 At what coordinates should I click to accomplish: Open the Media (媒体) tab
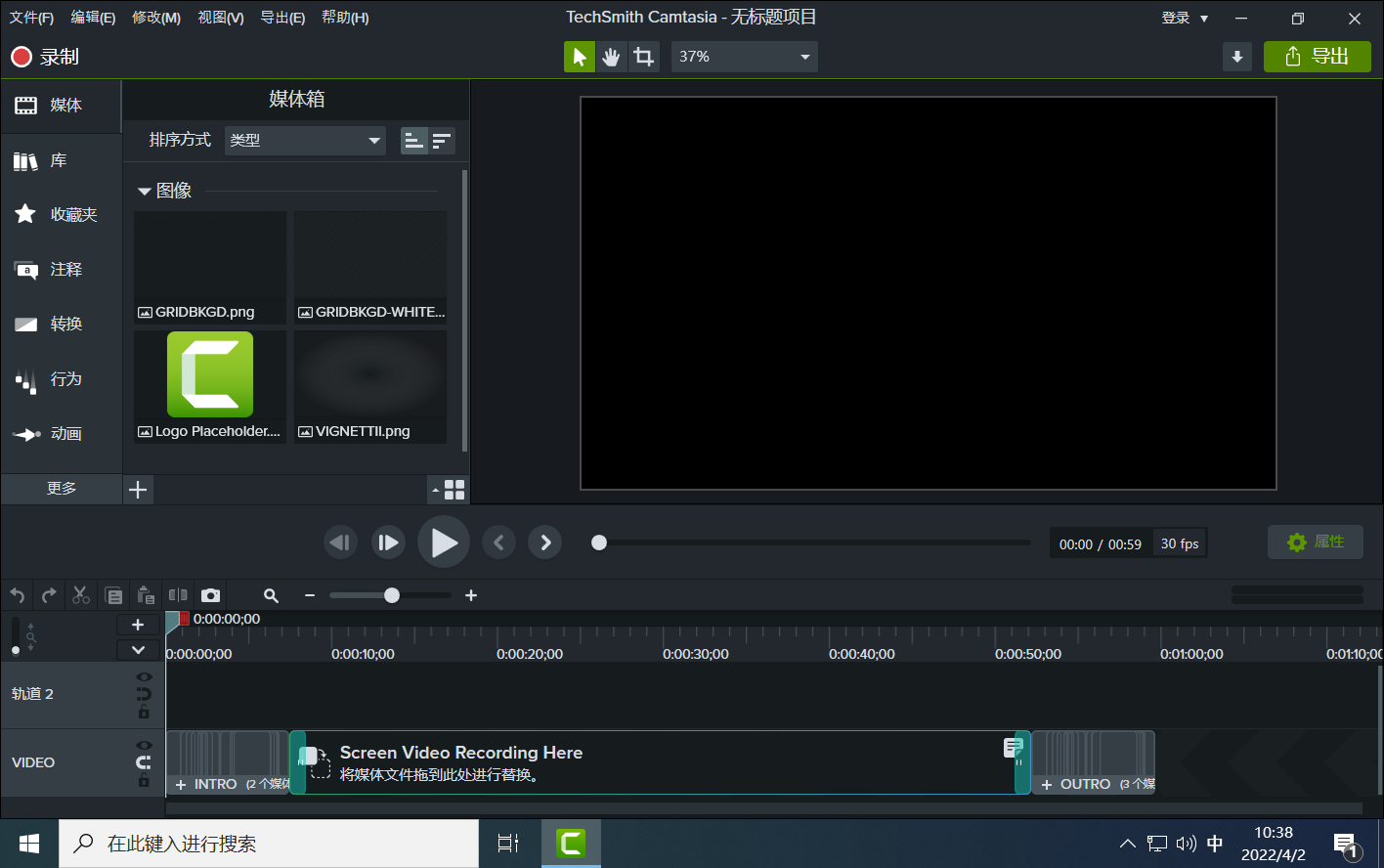click(x=61, y=106)
